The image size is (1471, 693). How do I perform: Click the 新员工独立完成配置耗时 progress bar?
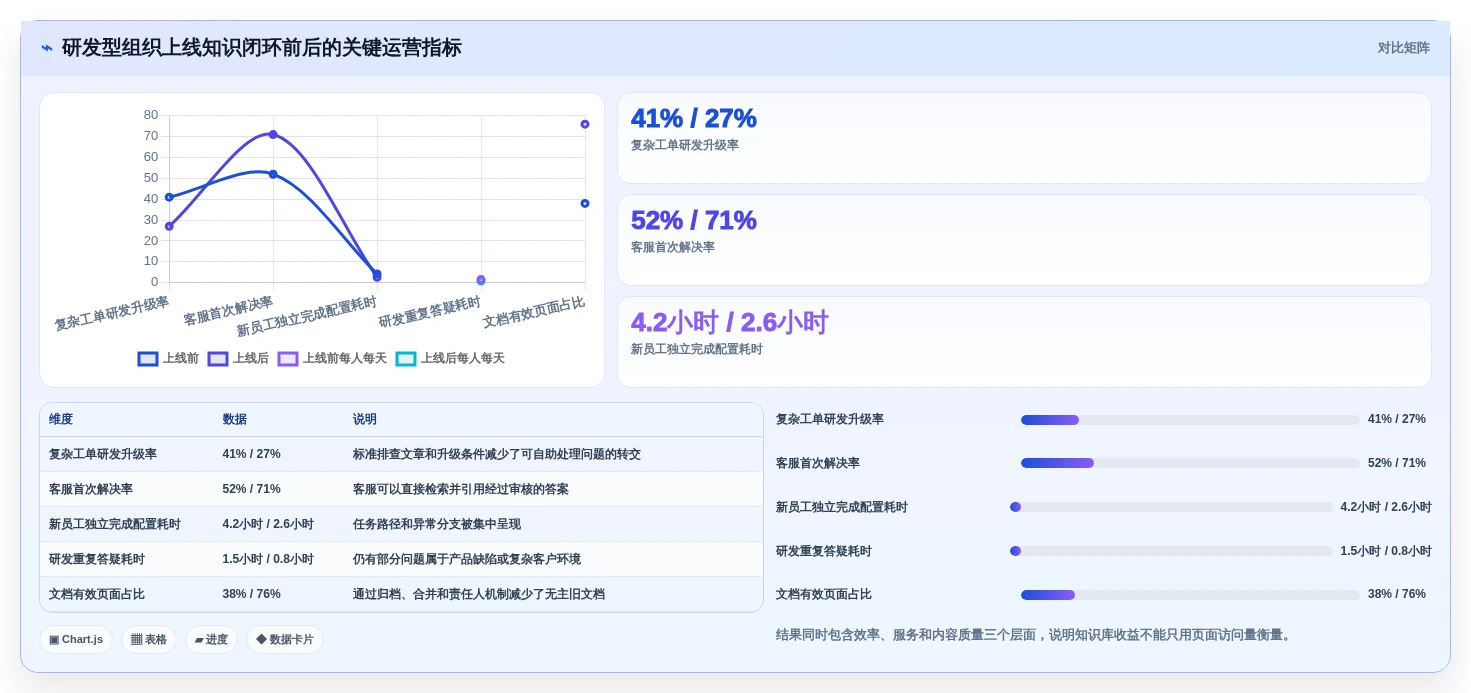[1171, 507]
